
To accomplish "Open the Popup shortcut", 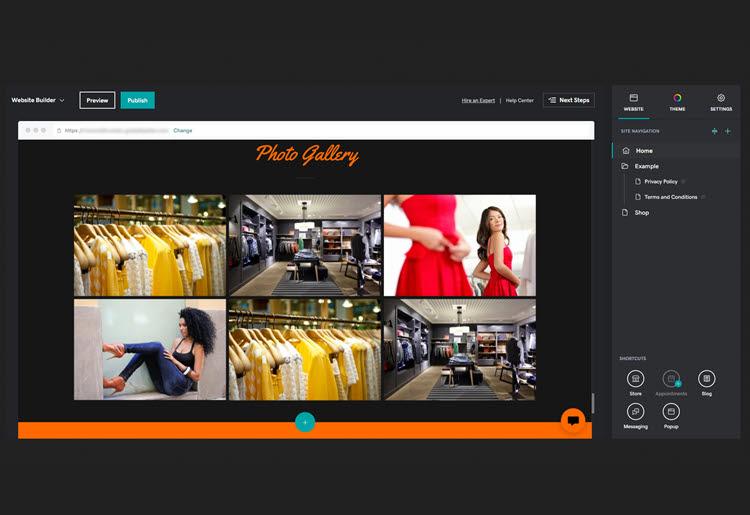I will pos(671,412).
